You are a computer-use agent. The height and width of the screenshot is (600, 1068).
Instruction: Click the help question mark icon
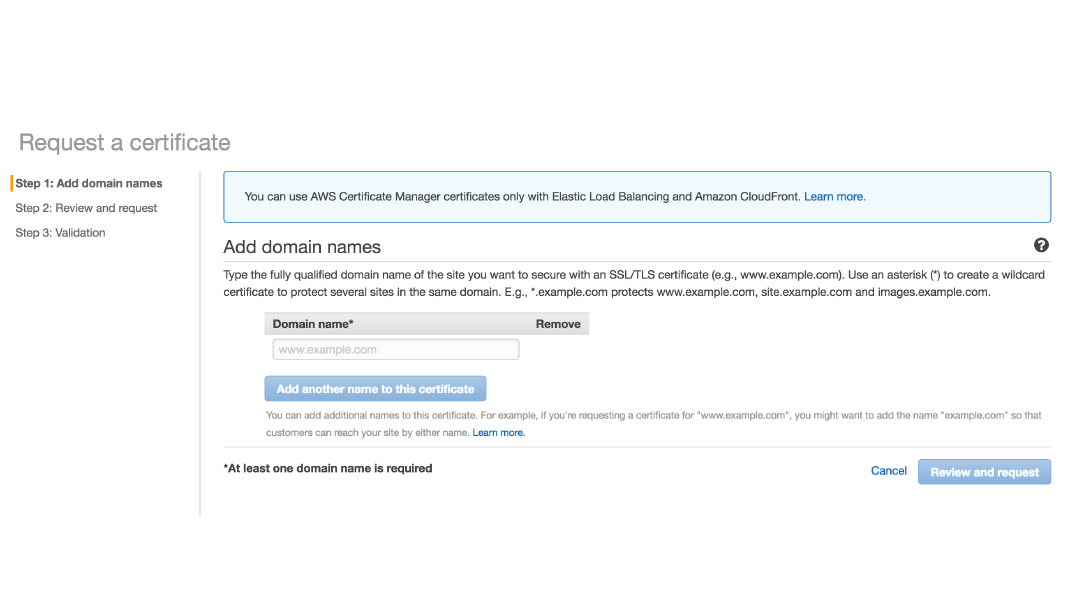coord(1041,245)
